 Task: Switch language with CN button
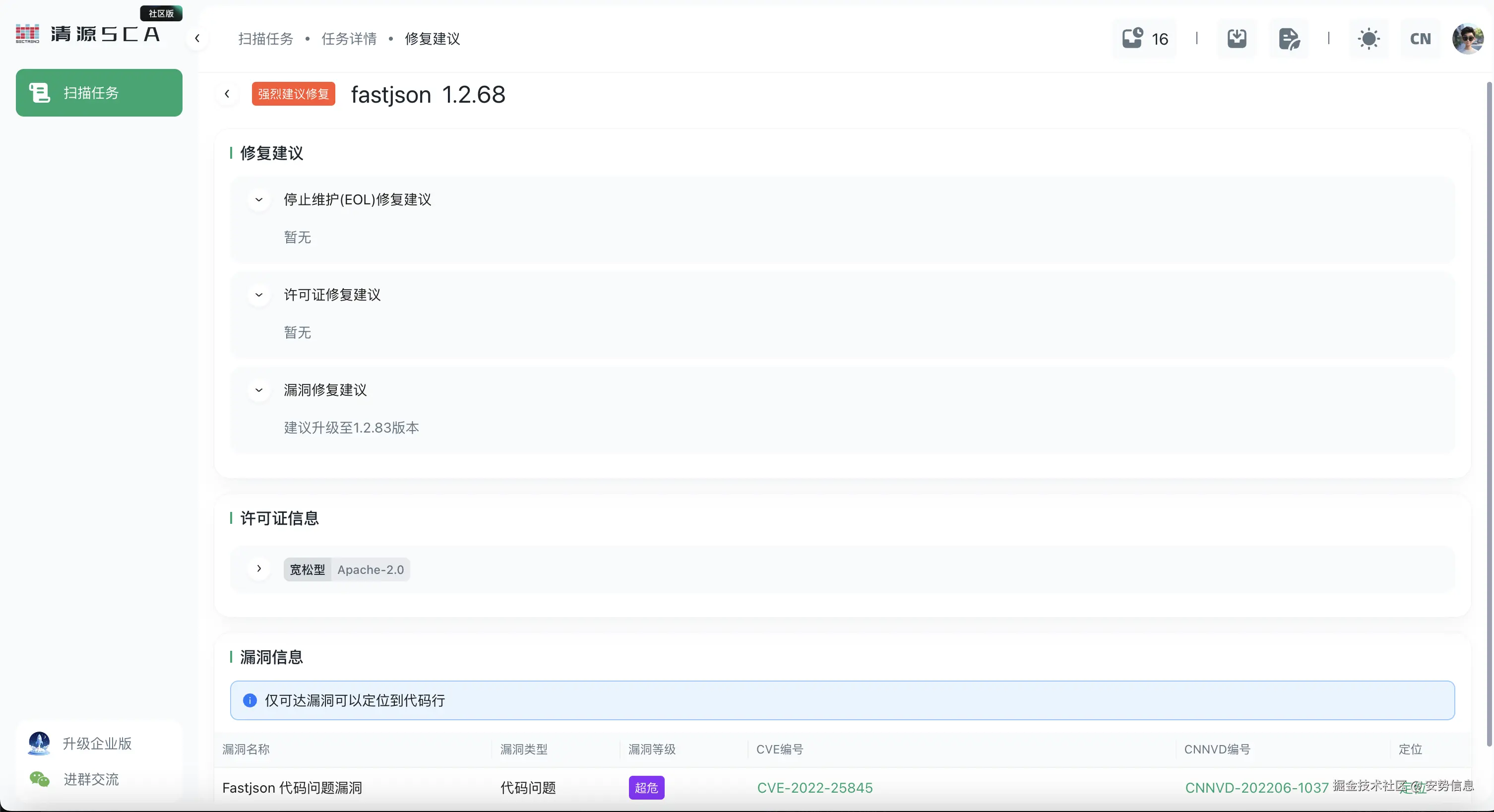[x=1421, y=38]
